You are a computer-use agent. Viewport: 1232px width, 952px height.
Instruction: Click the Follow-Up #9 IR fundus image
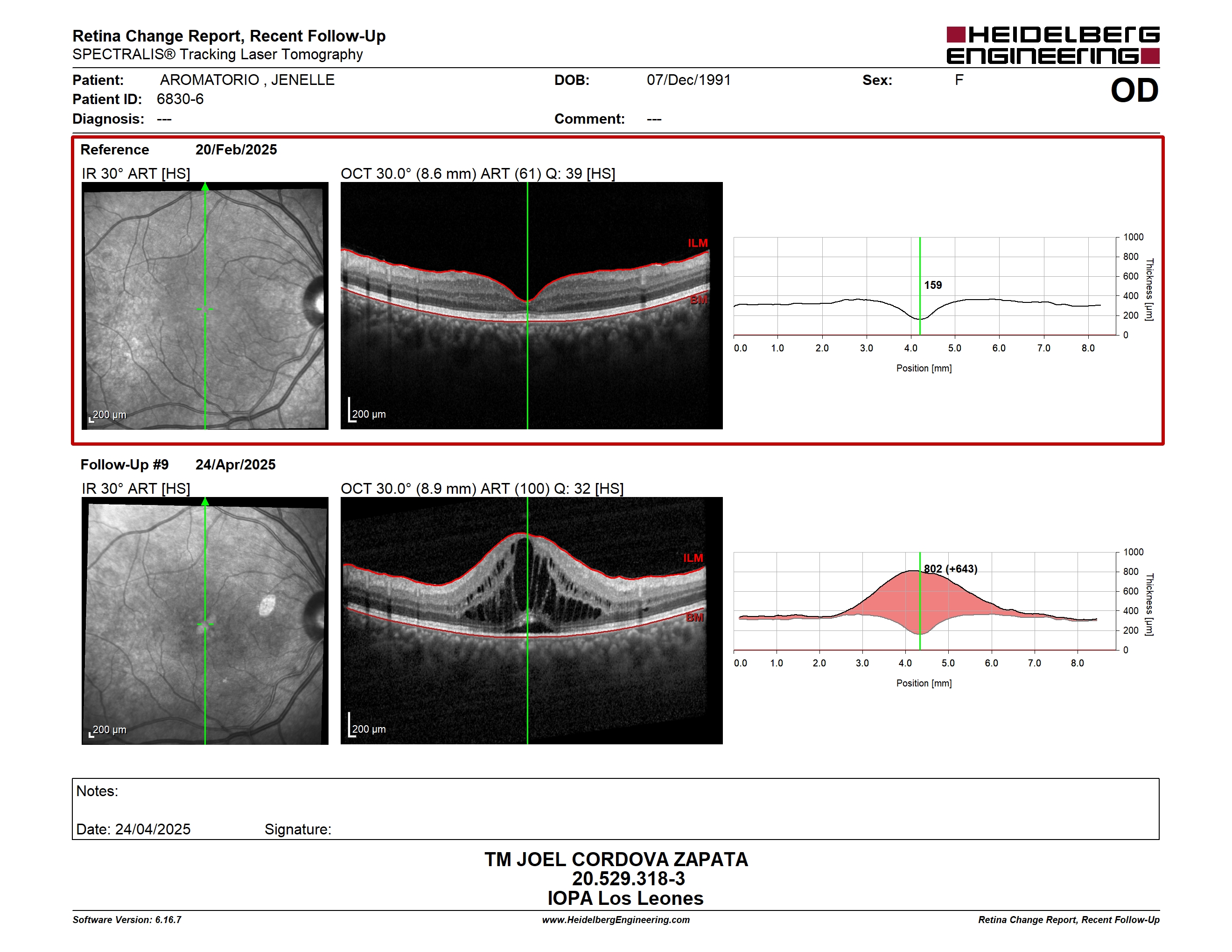205,620
